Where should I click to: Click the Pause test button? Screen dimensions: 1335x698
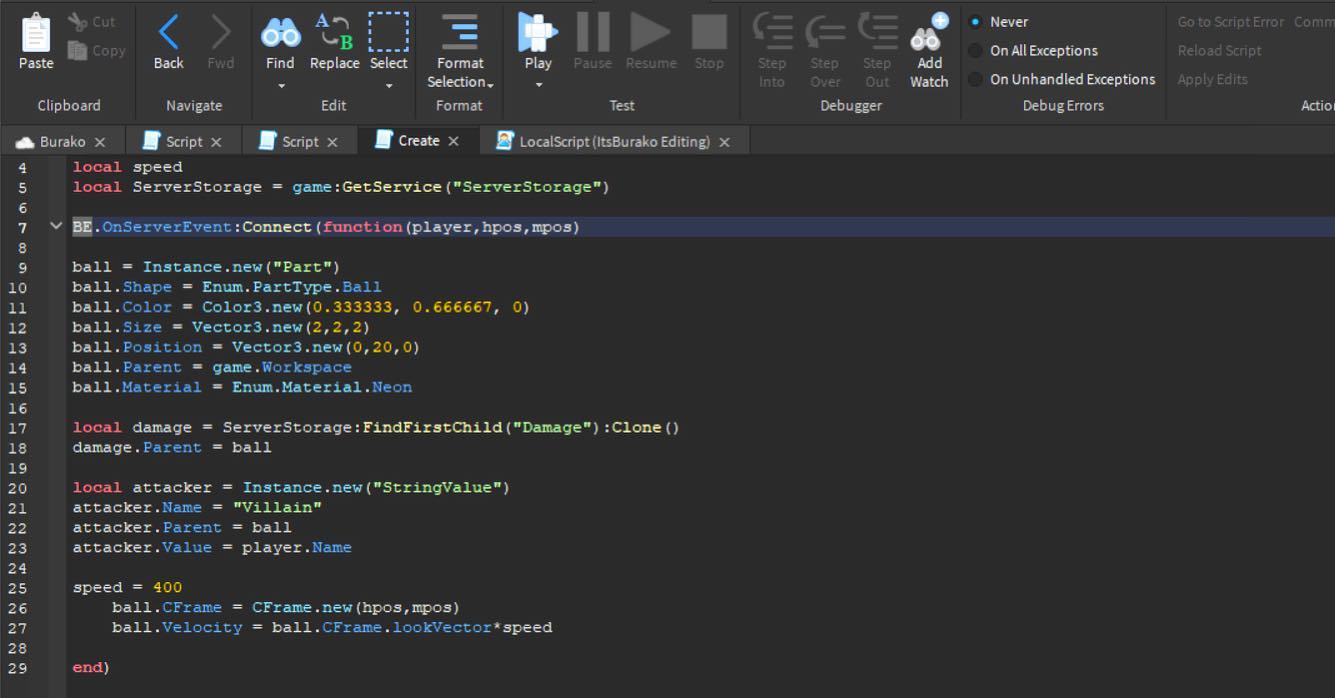592,32
